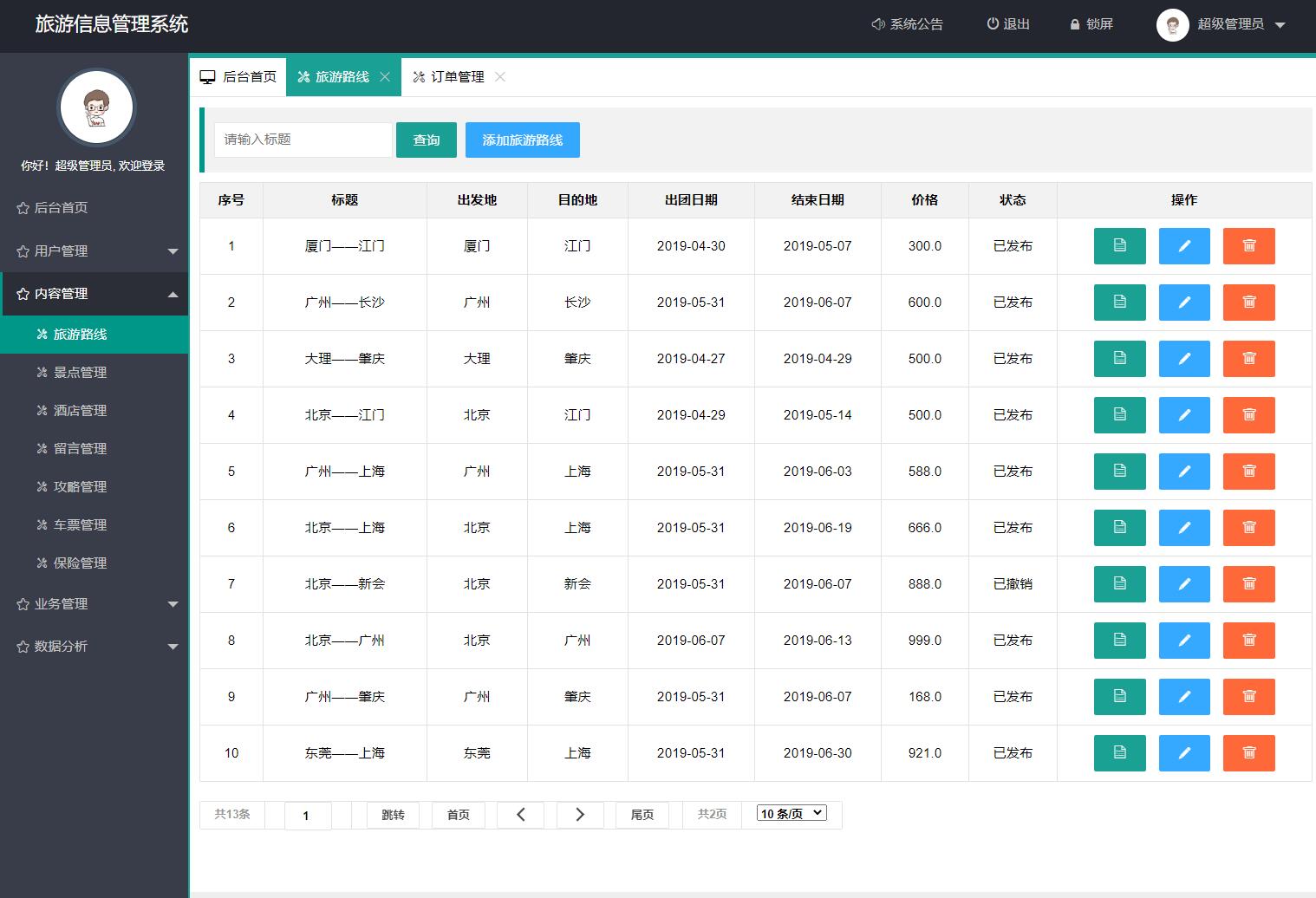Viewport: 1316px width, 898px height.
Task: Click the 锁屏 lock screen link
Action: click(x=1091, y=24)
